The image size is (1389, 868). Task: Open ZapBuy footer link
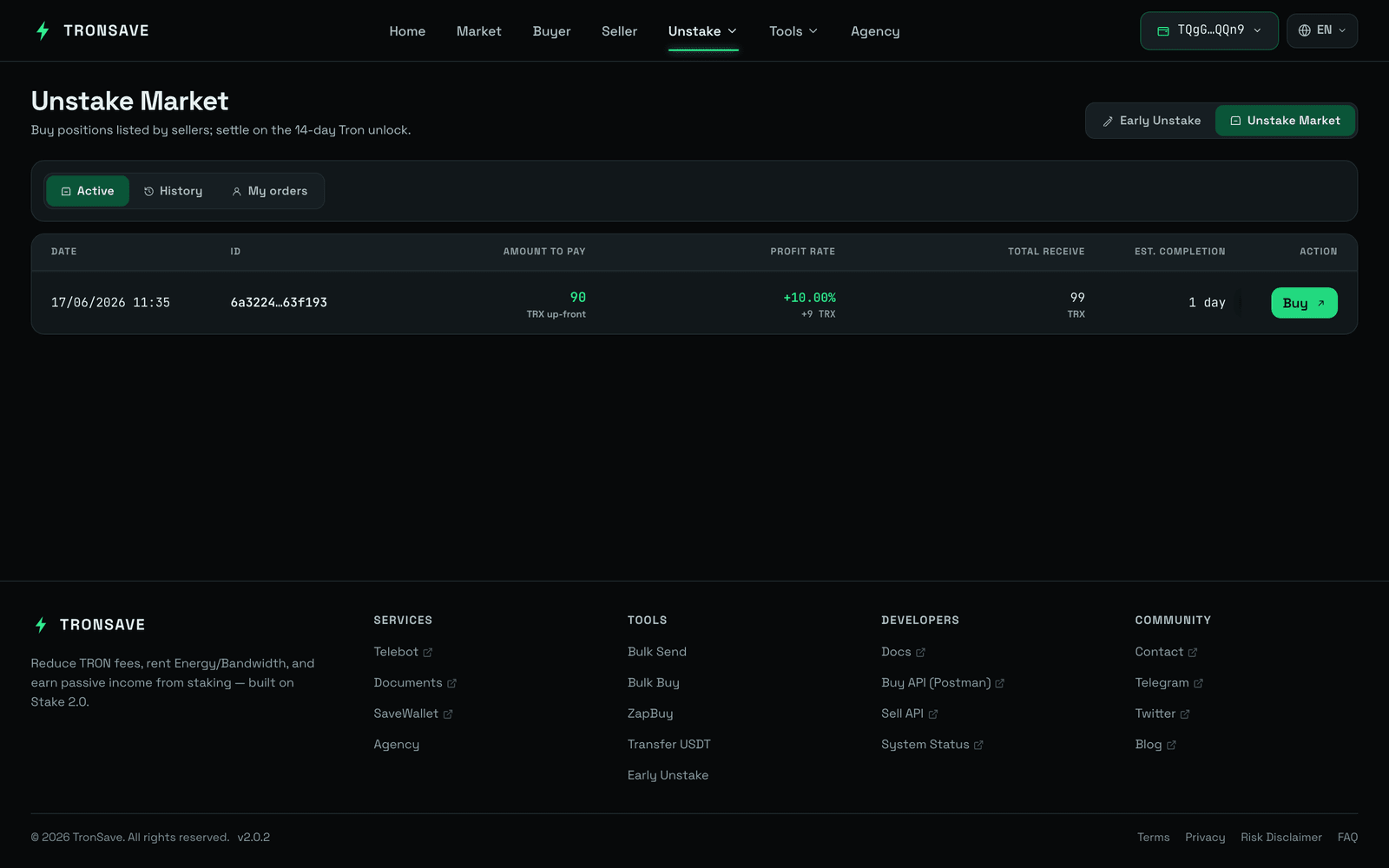pyautogui.click(x=650, y=713)
